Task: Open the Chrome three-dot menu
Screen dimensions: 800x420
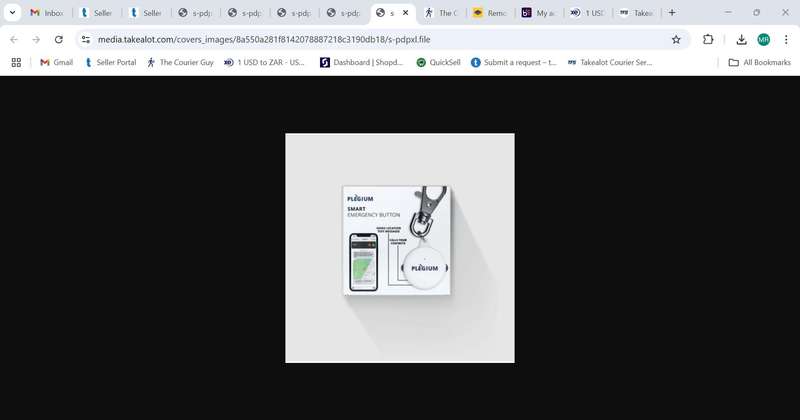Action: point(786,39)
